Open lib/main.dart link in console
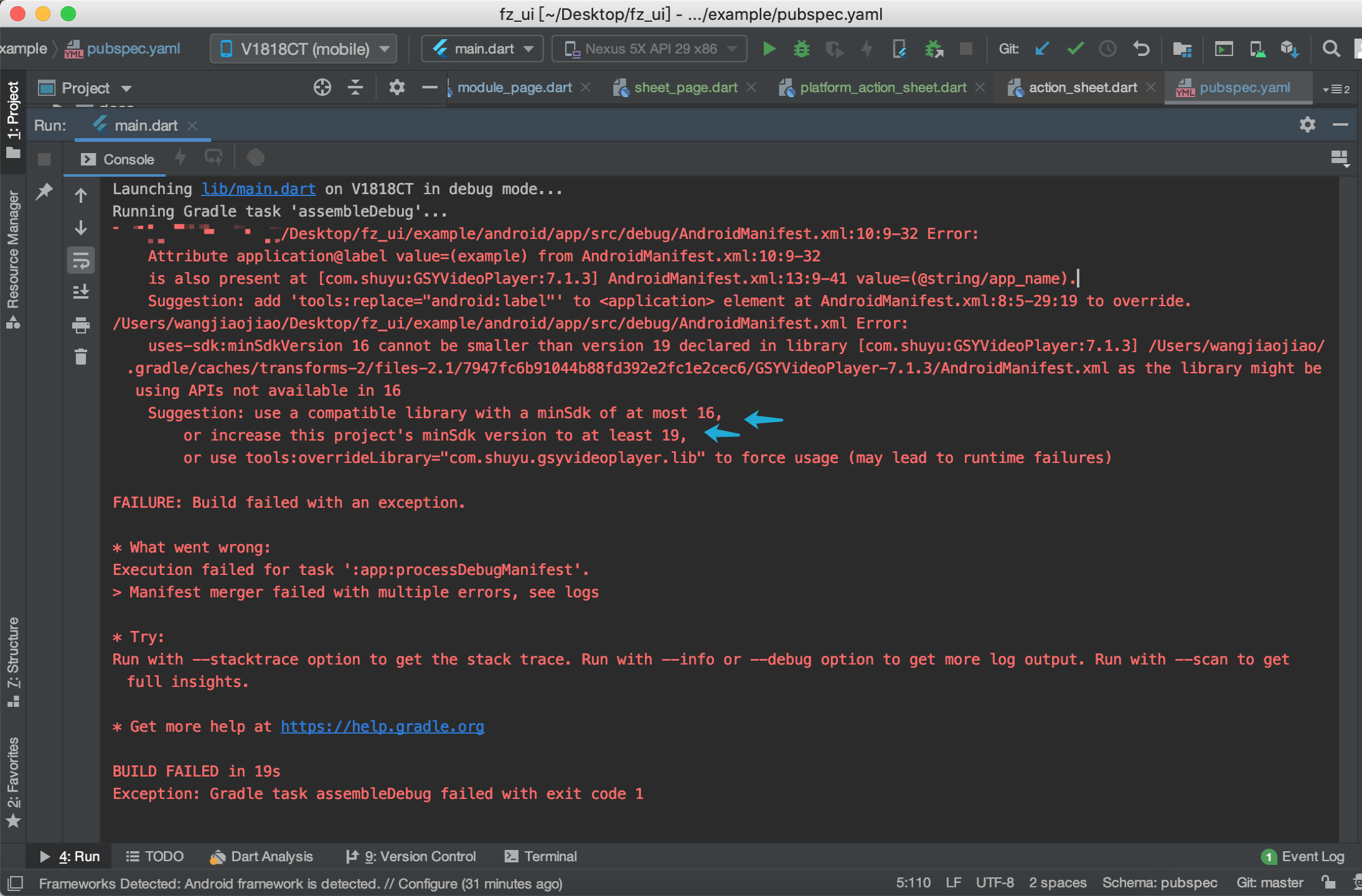 point(258,189)
